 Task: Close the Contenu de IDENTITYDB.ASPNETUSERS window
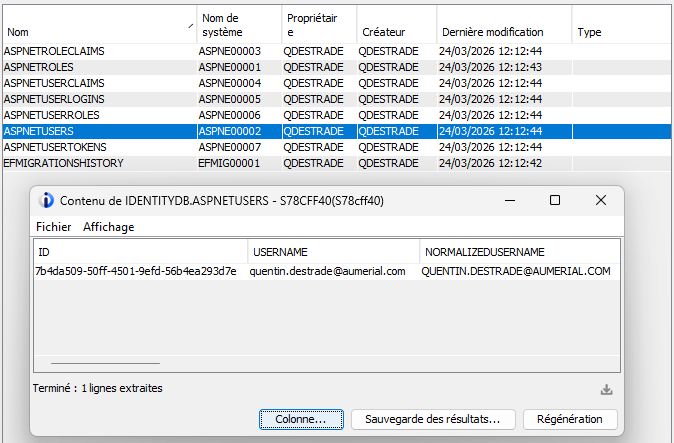[600, 200]
